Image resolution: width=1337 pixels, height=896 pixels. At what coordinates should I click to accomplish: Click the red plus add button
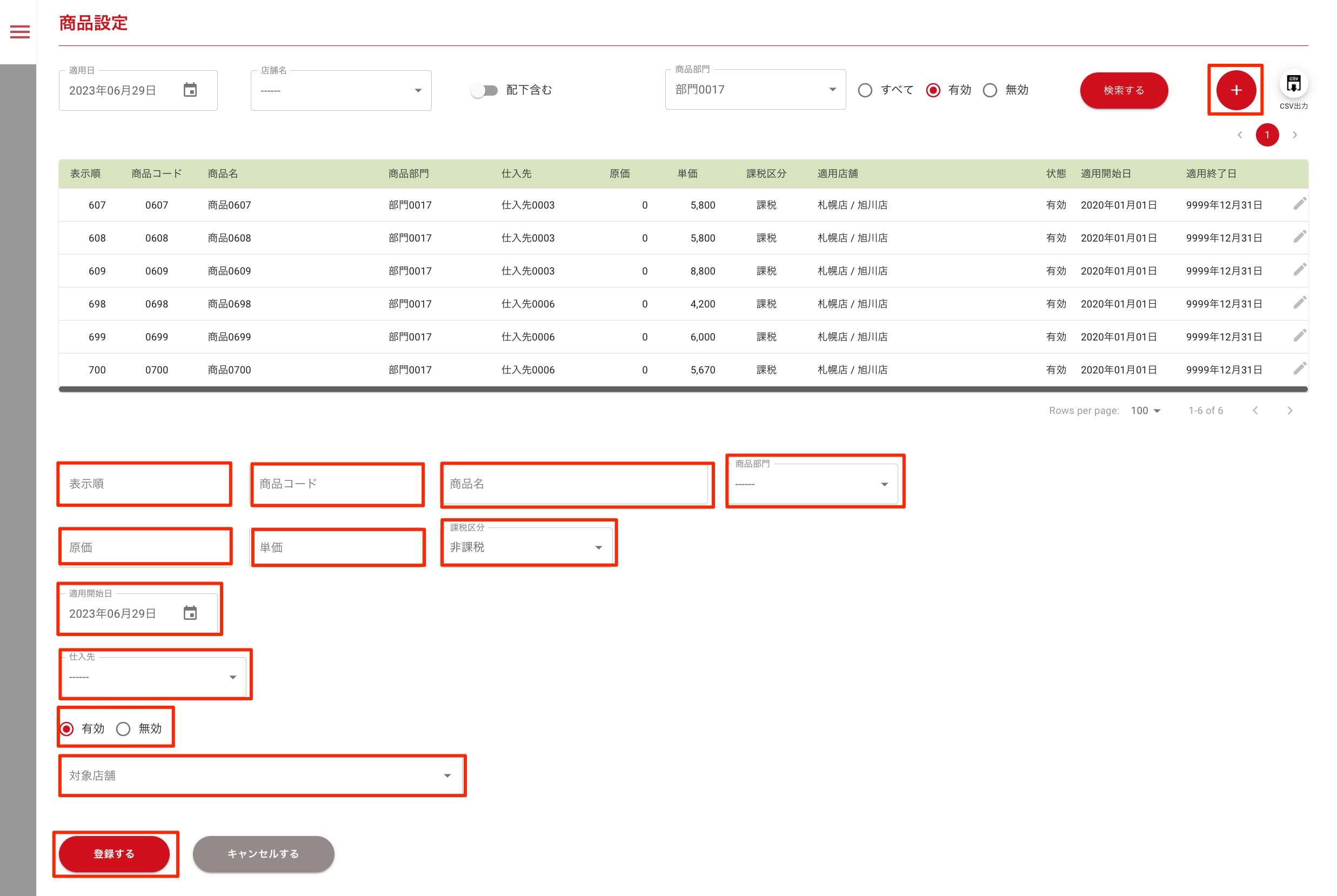point(1235,90)
